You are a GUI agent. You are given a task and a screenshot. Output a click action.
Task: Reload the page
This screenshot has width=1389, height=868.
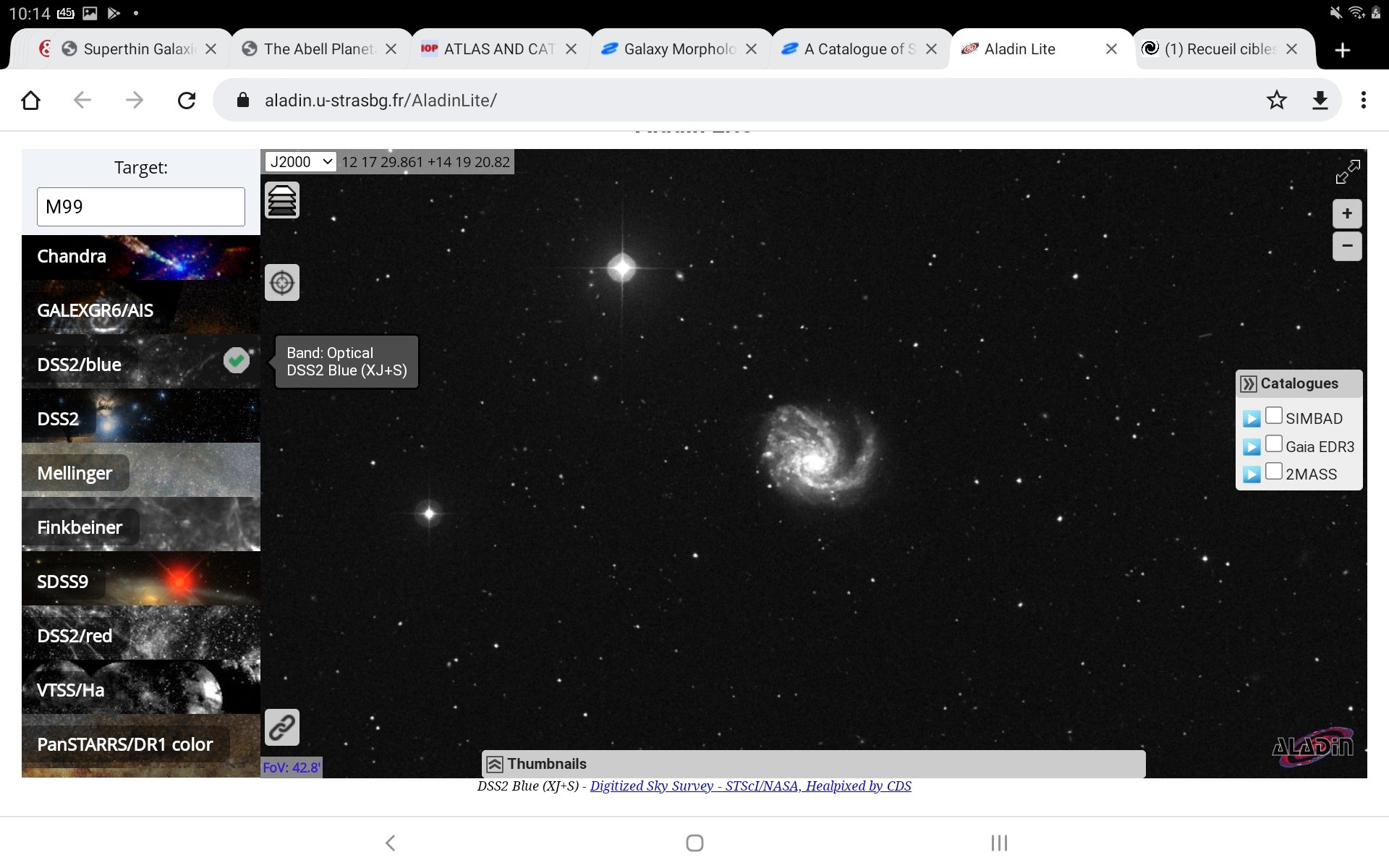coord(187,100)
